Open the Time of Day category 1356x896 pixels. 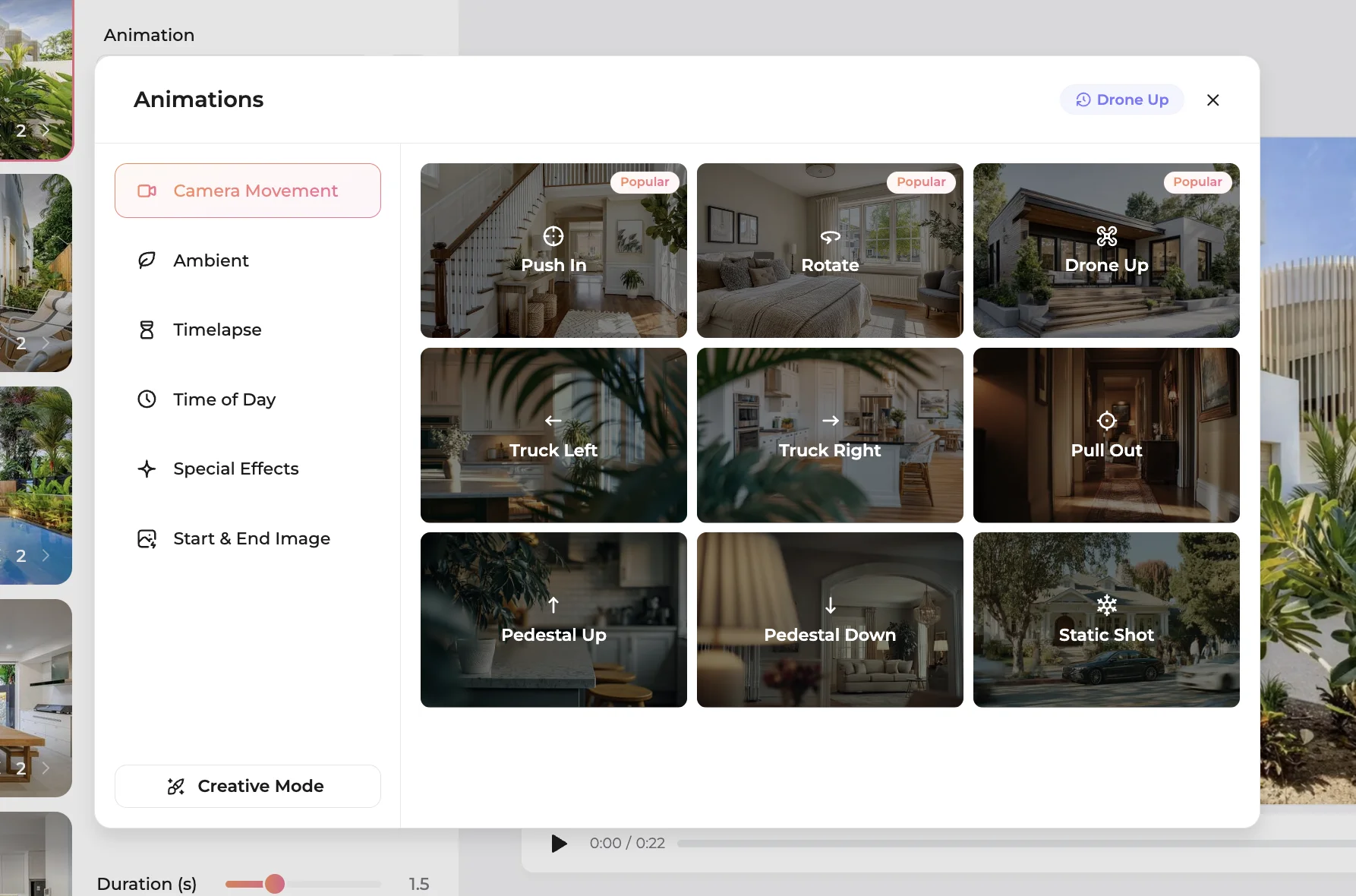coord(248,399)
